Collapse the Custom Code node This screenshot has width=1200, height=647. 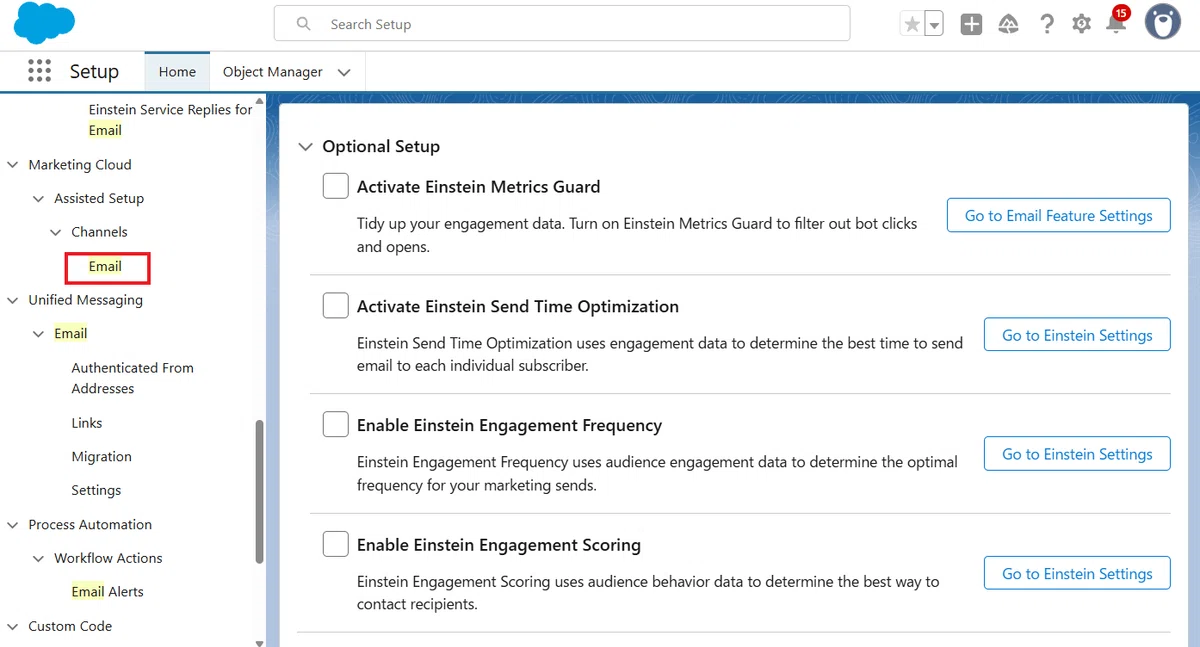[13, 627]
